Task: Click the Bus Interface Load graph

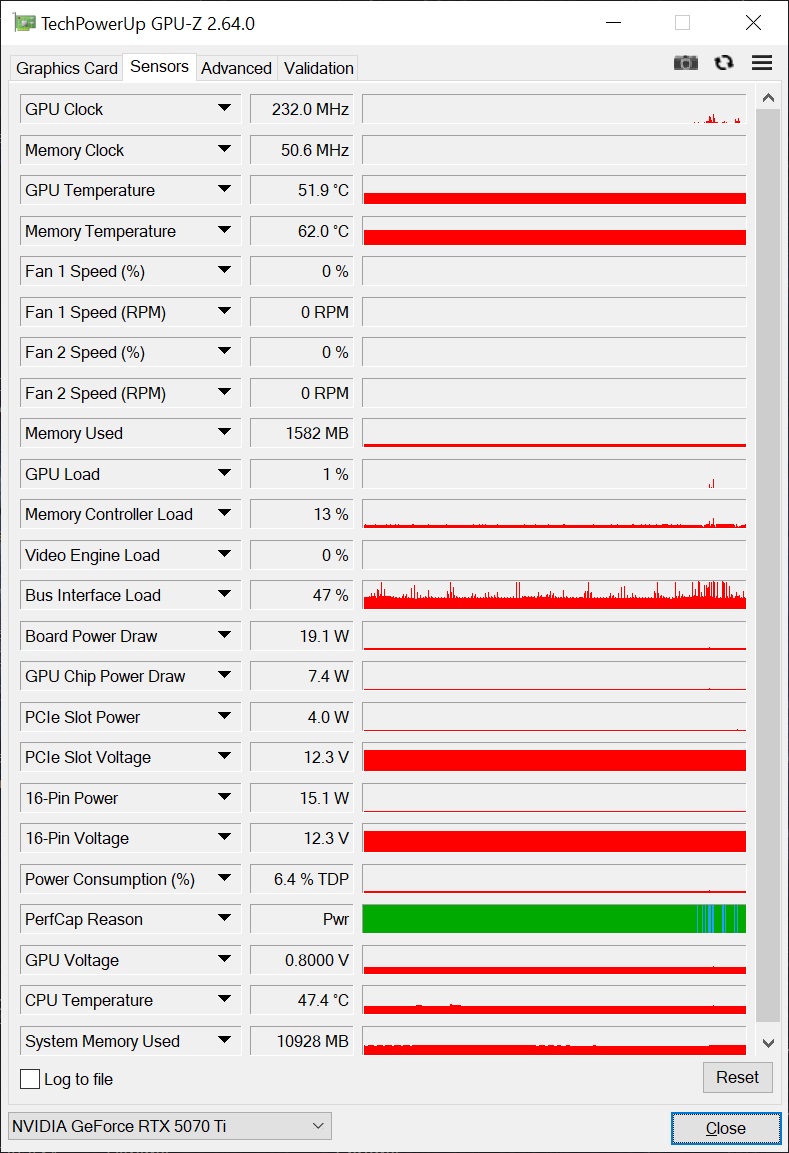Action: (554, 595)
